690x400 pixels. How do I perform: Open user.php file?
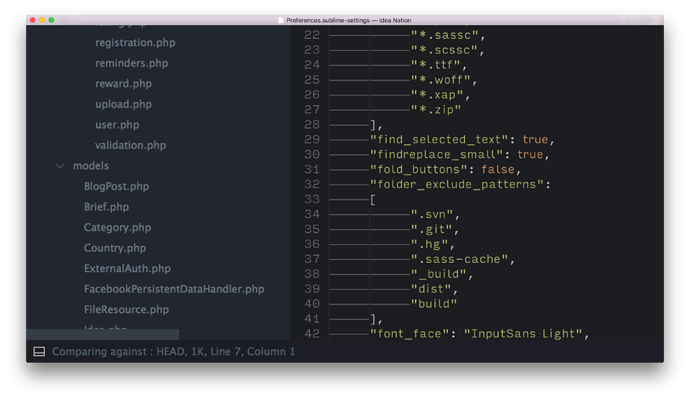pos(116,125)
